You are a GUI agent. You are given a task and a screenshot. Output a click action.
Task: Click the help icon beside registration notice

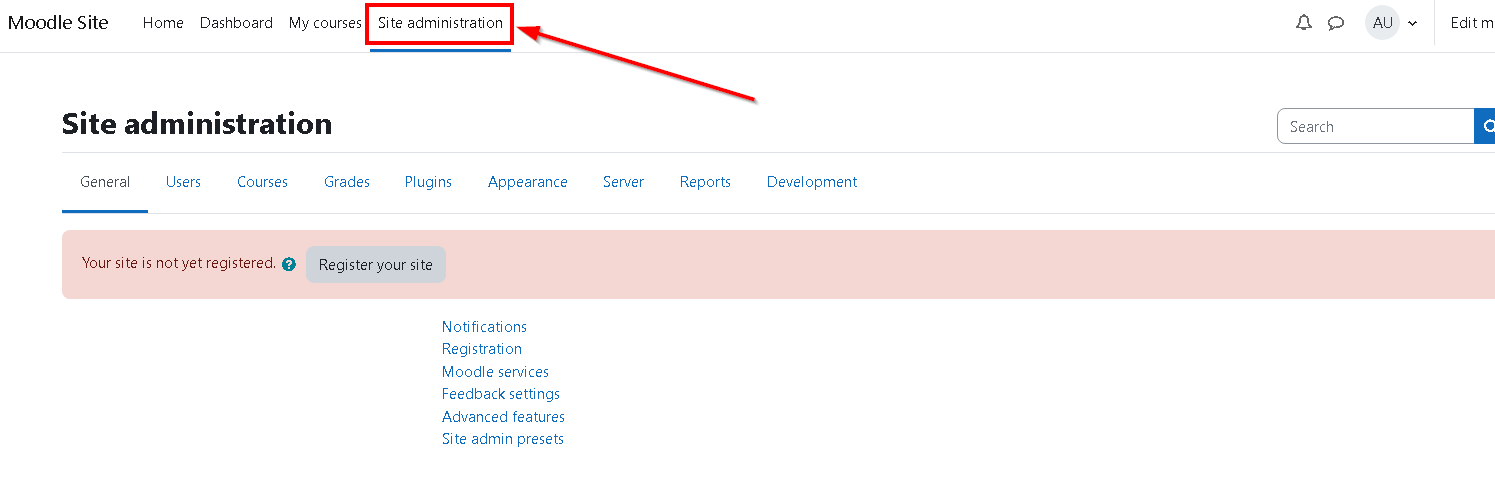[x=289, y=265]
